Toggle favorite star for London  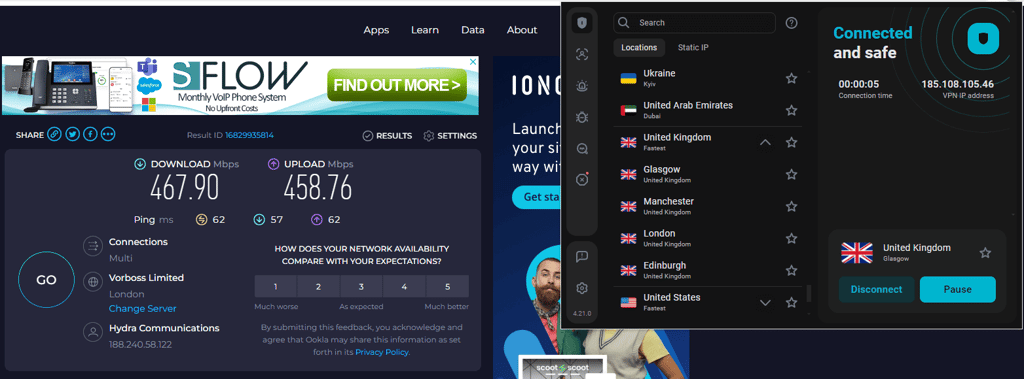(792, 239)
